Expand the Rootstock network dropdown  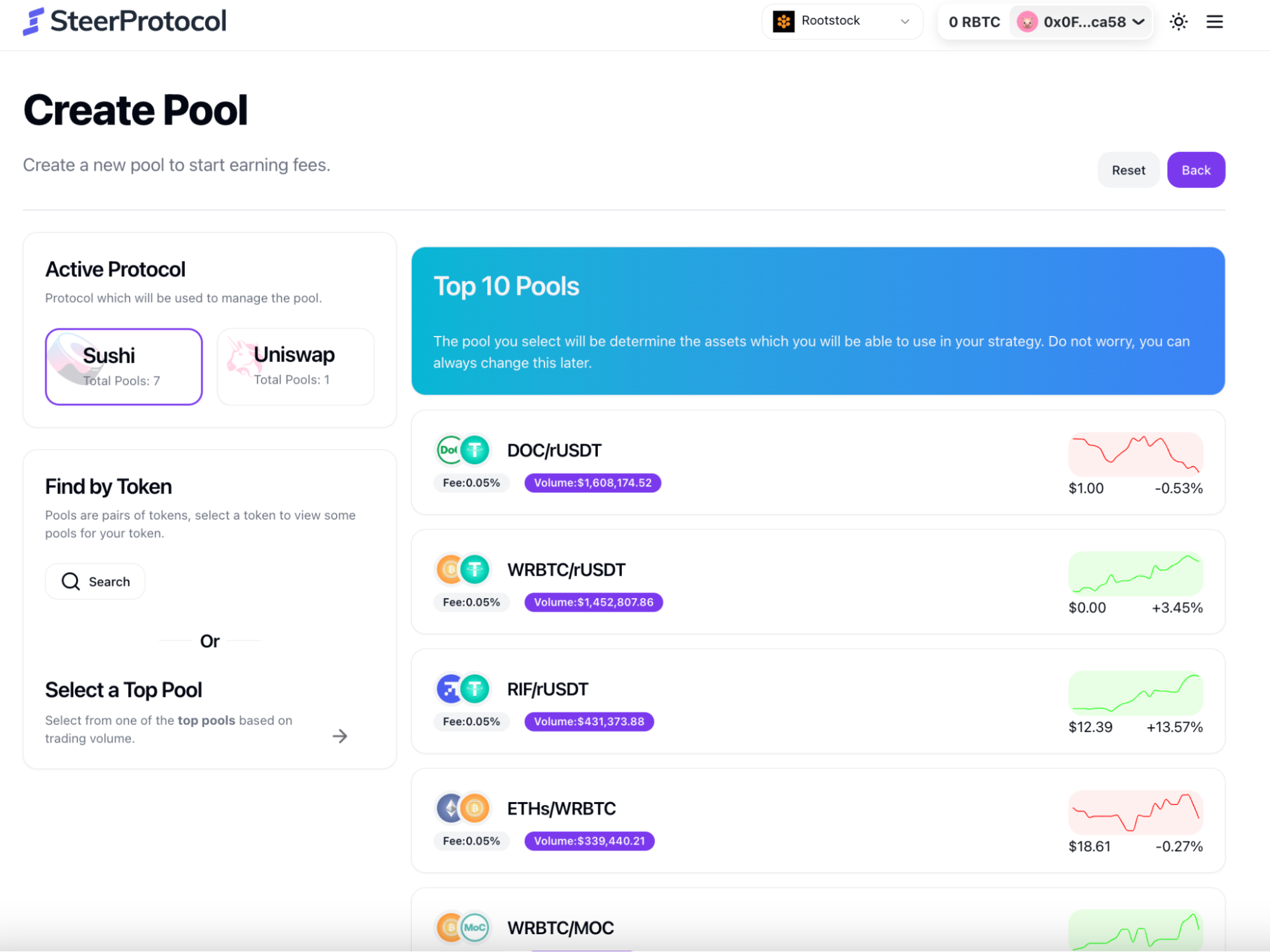pos(842,22)
